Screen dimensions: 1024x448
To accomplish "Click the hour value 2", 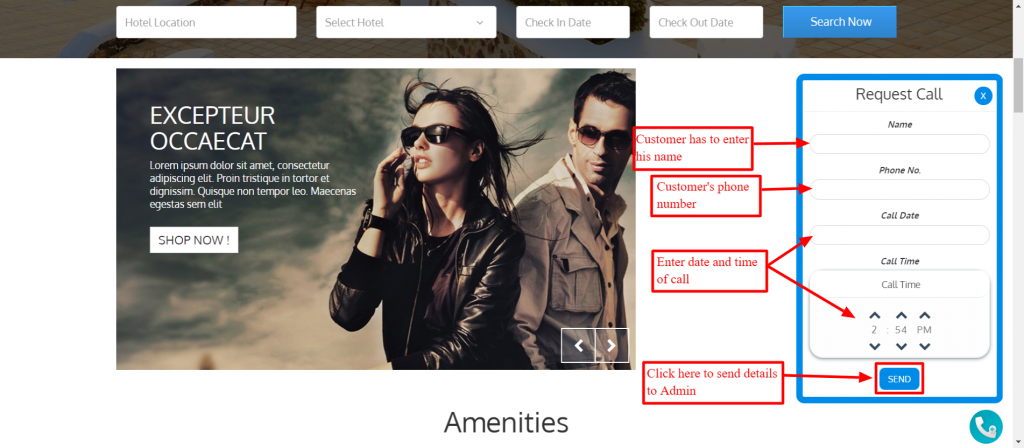I will click(874, 330).
